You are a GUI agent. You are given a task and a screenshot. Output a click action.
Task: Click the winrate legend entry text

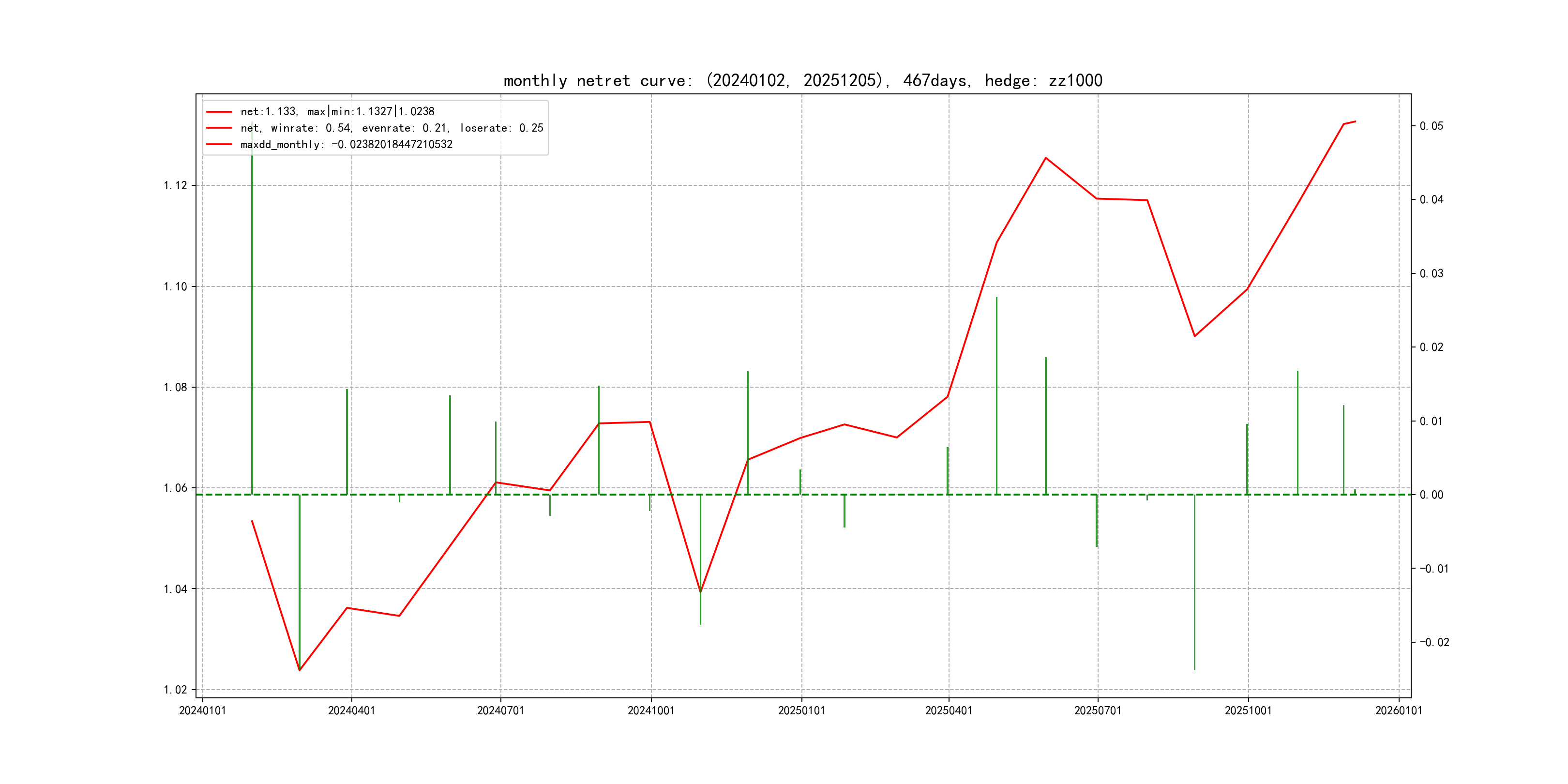pos(392,128)
